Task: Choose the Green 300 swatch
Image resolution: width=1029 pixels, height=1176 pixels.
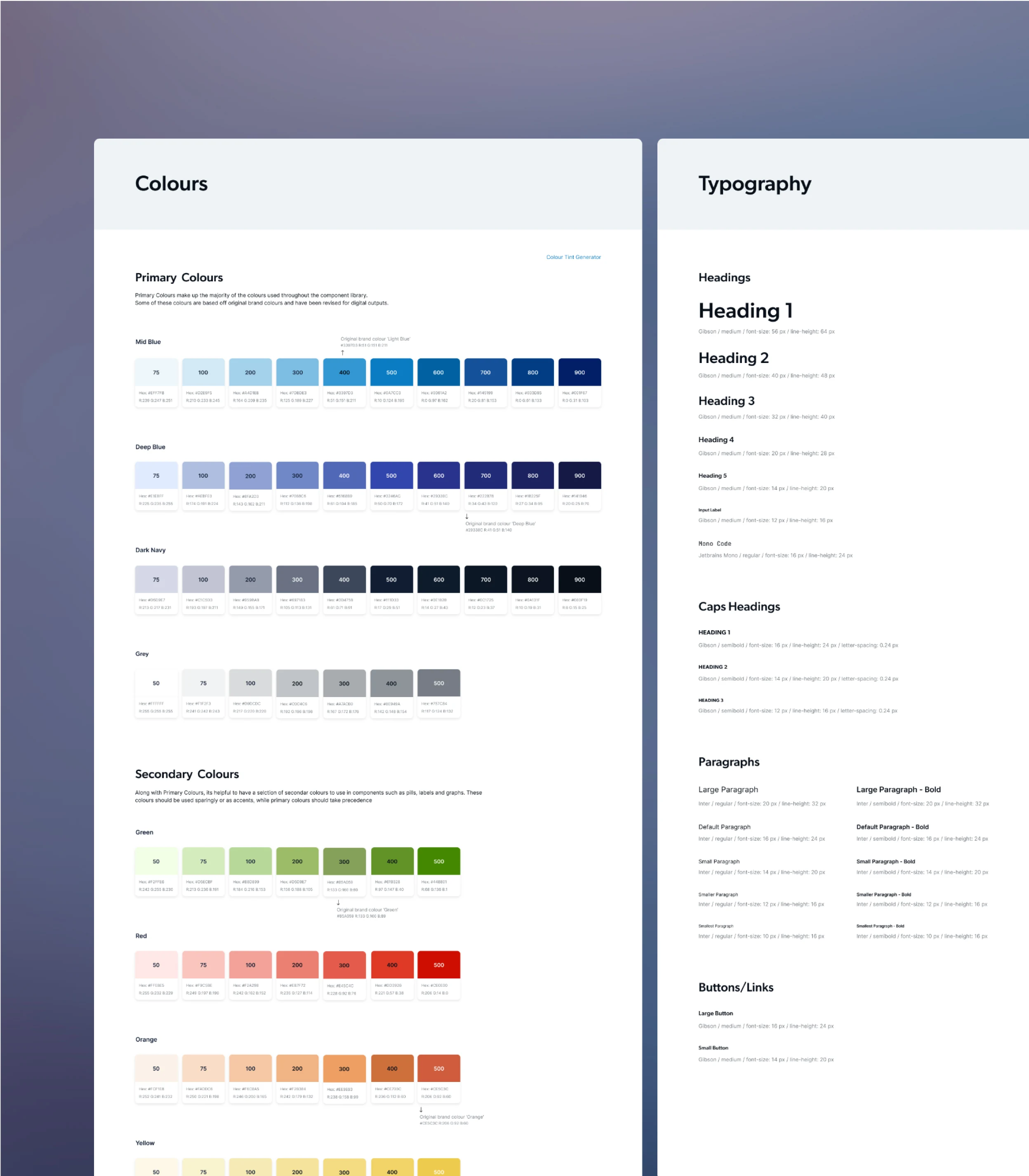Action: coord(344,872)
